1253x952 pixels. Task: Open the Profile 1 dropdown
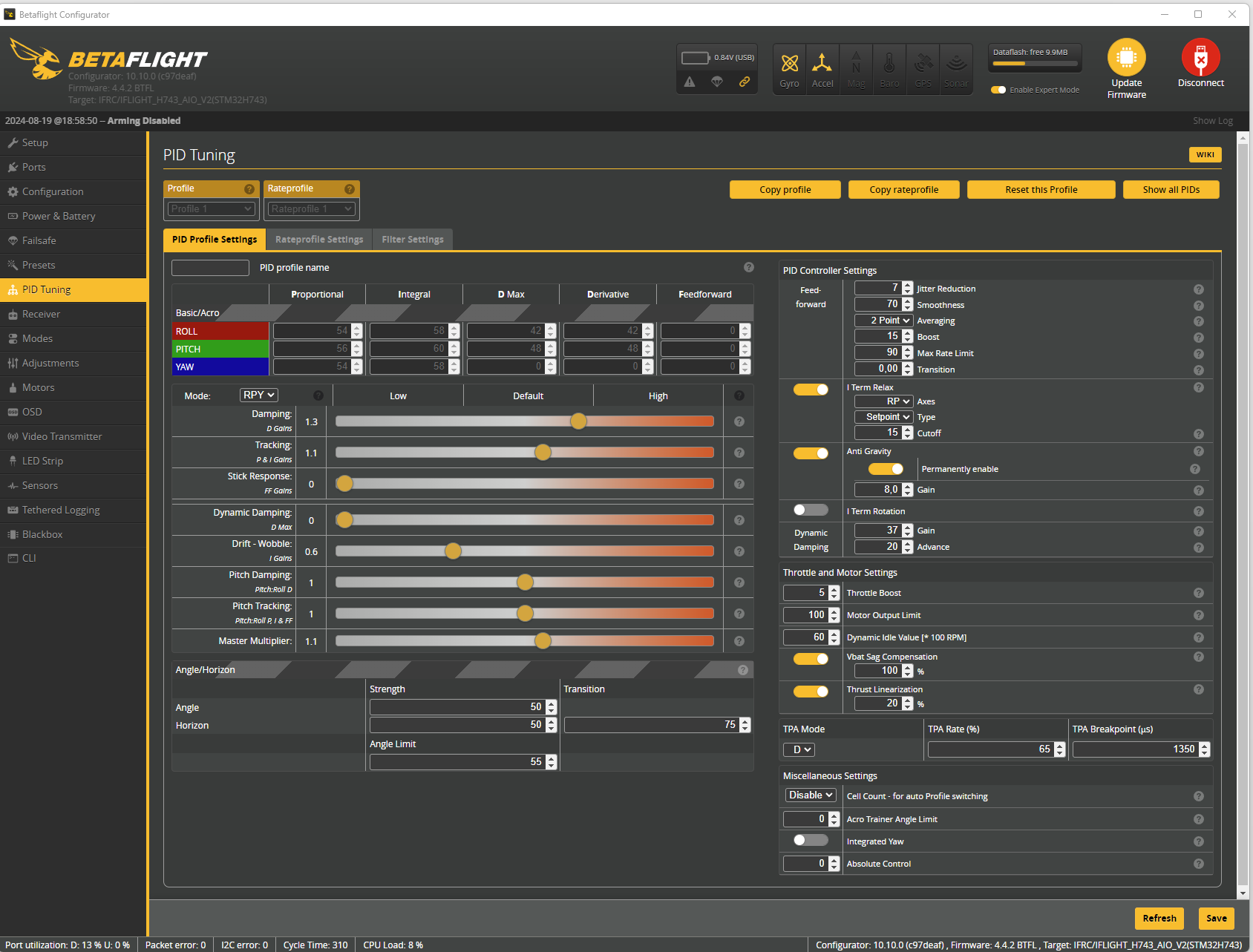212,209
